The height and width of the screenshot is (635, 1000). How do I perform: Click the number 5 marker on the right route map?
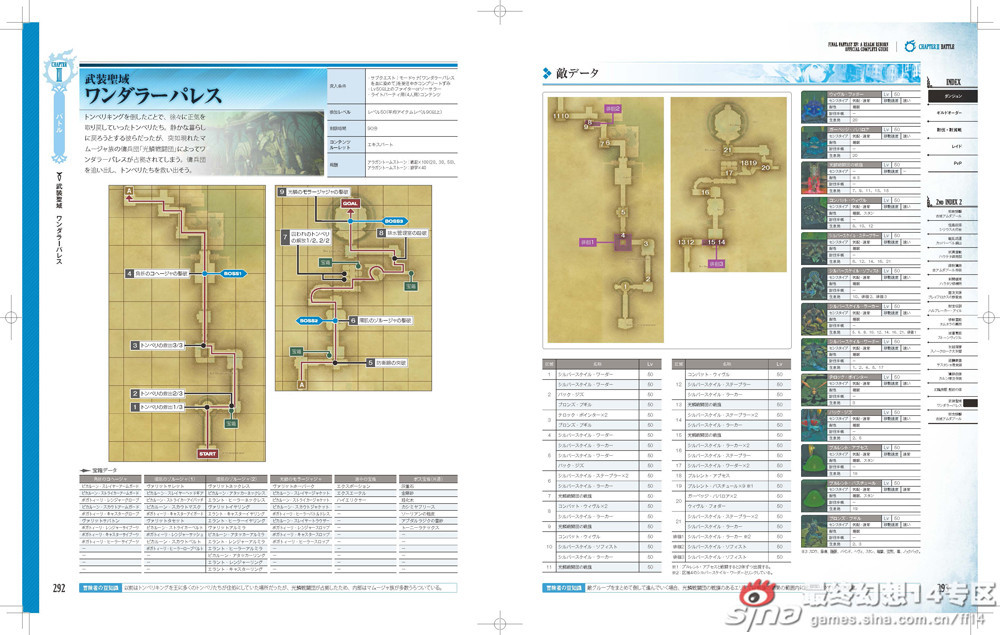pyautogui.click(x=370, y=363)
